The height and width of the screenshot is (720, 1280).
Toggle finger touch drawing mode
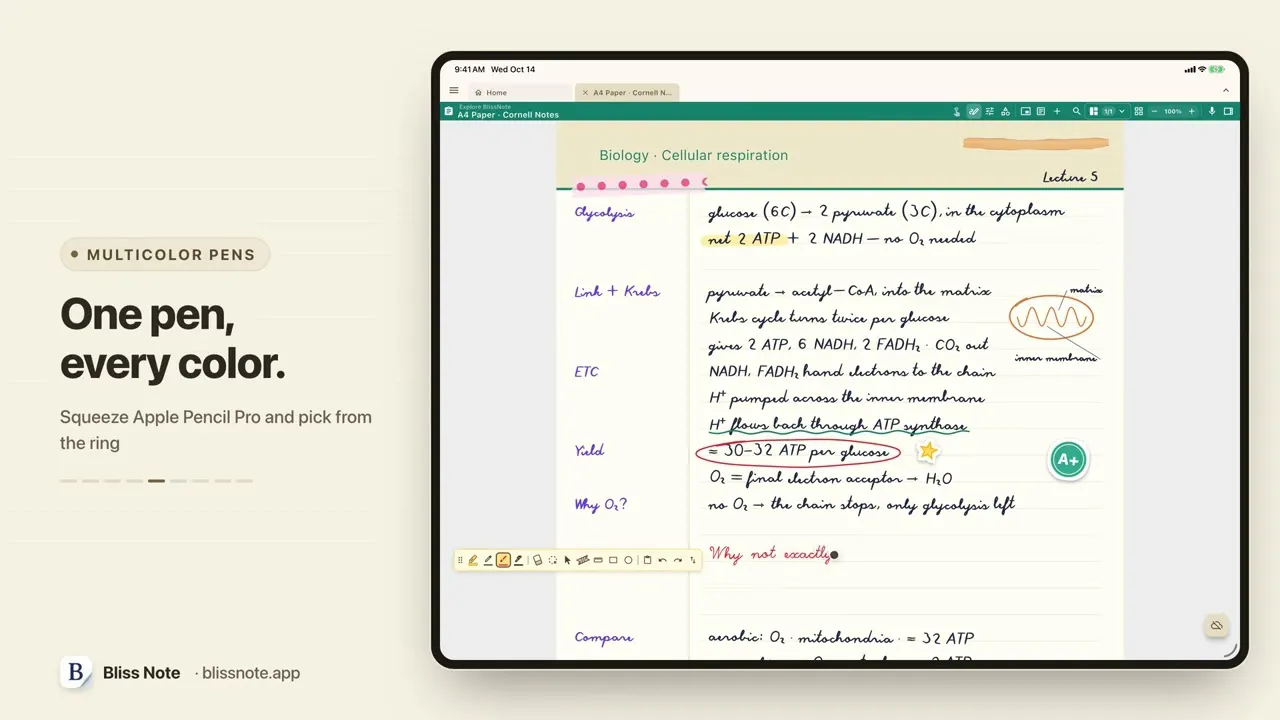click(x=957, y=111)
